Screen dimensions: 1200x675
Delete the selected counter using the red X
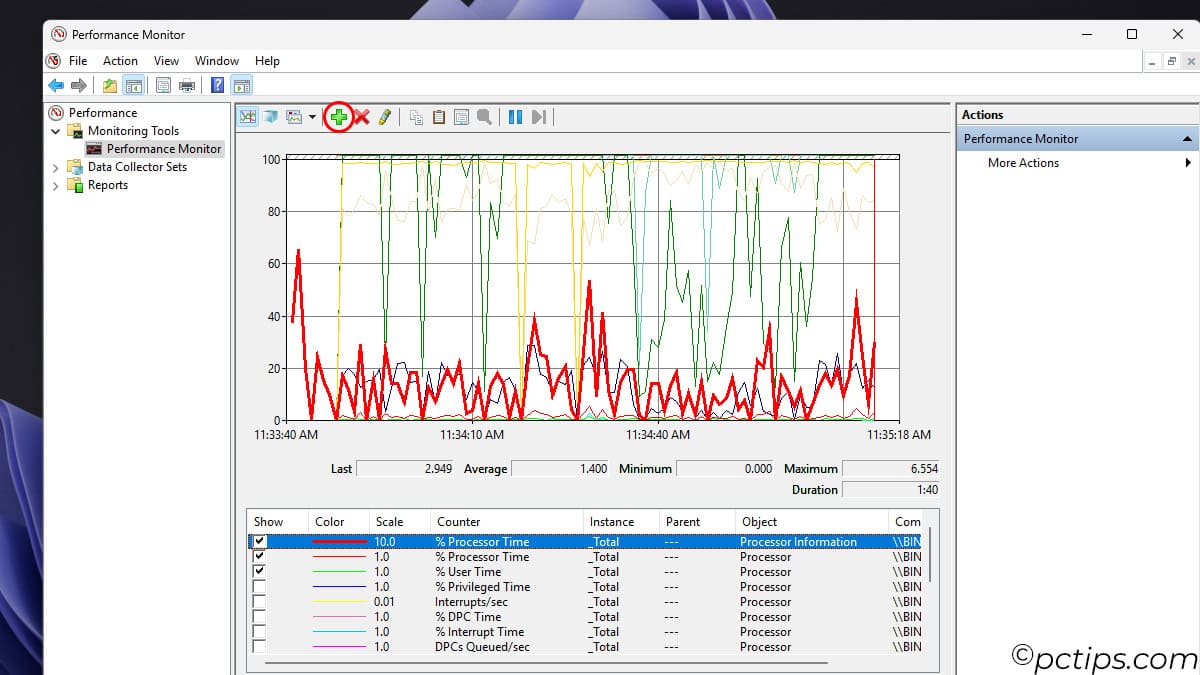click(361, 117)
